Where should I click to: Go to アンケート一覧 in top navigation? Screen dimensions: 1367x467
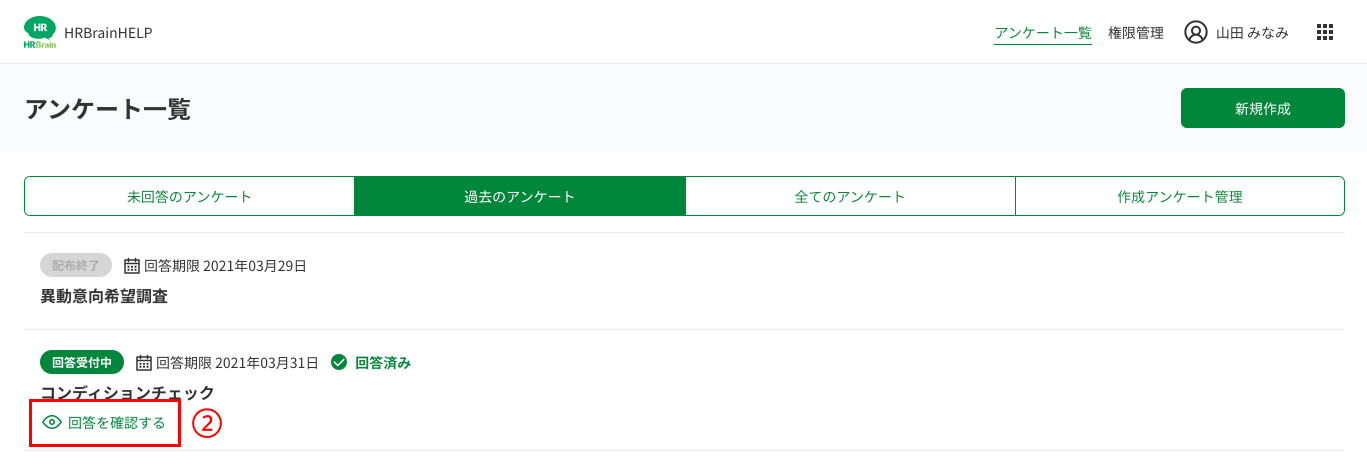coord(1043,33)
